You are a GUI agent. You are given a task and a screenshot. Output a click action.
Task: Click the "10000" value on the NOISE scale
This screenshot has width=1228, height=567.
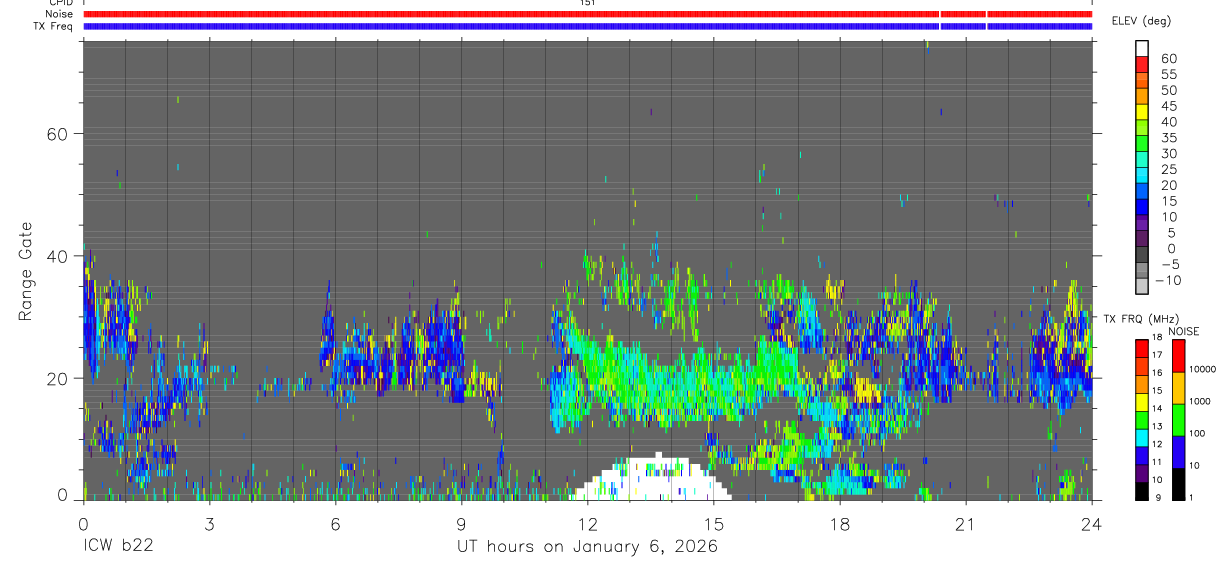click(x=1203, y=369)
